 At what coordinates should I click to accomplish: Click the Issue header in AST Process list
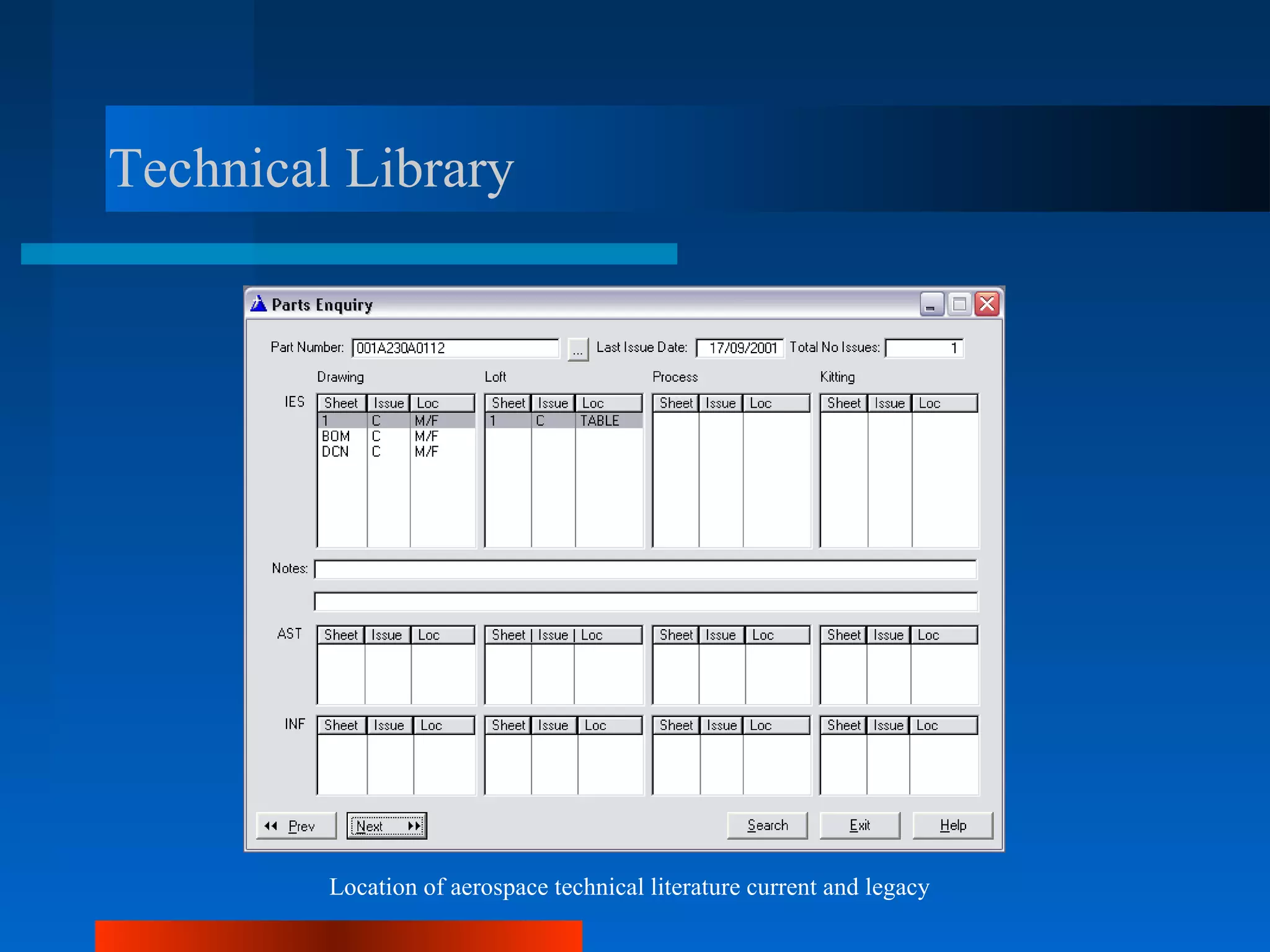(722, 635)
